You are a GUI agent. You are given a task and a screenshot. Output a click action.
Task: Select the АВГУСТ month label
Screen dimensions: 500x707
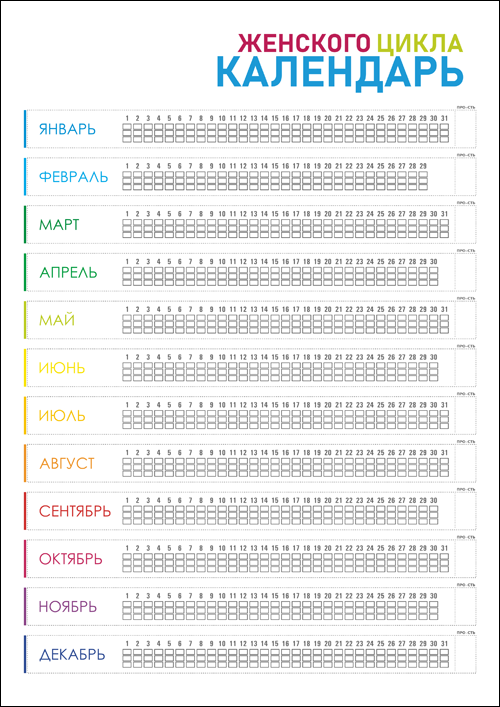(67, 464)
